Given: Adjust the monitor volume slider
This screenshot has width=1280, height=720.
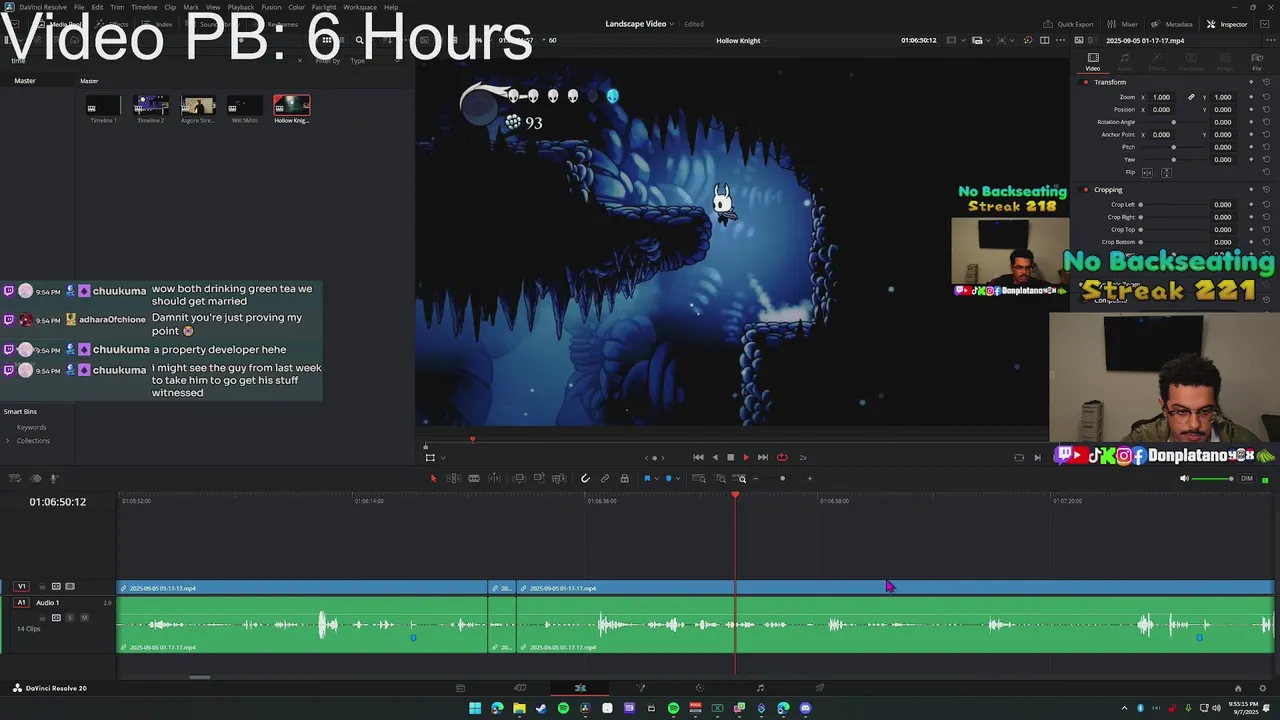Looking at the screenshot, I should [1214, 478].
